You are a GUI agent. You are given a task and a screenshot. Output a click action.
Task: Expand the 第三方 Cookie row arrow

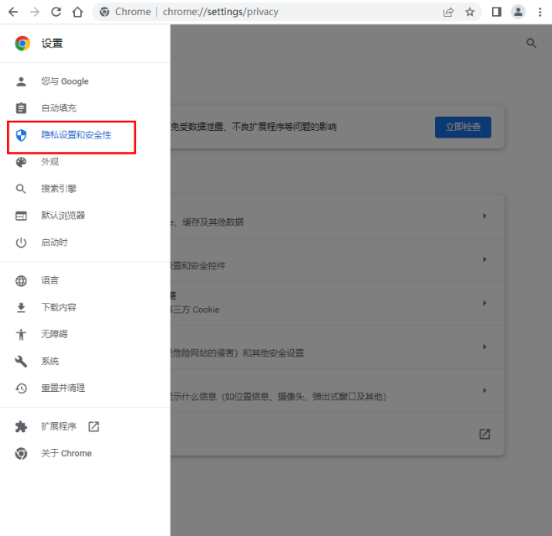pos(484,303)
